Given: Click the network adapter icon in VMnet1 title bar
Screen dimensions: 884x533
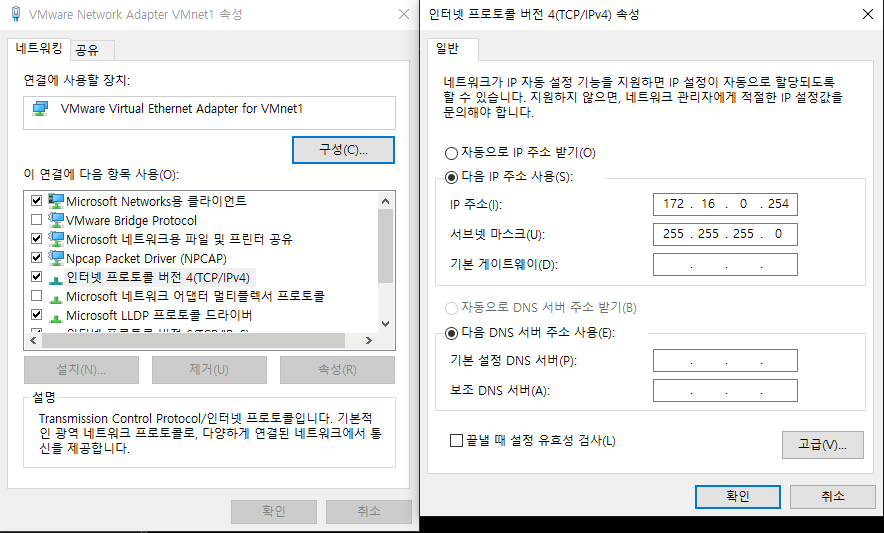Looking at the screenshot, I should [16, 14].
